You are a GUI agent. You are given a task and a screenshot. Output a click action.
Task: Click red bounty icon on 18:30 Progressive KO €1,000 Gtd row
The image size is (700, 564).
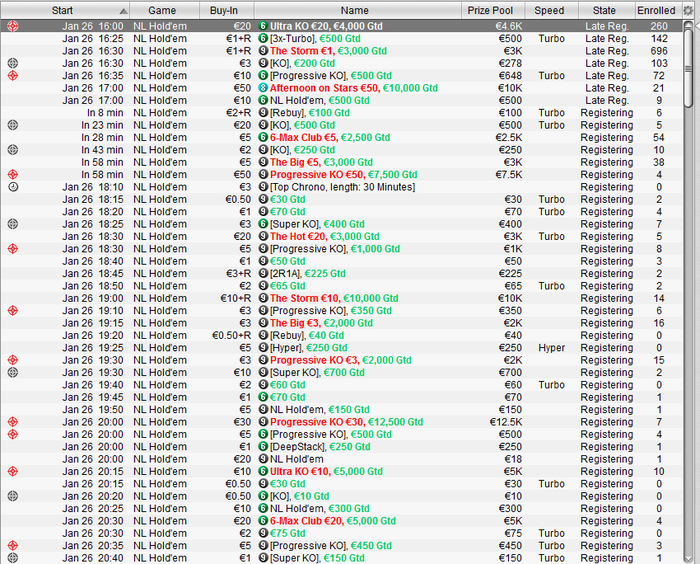(13, 249)
